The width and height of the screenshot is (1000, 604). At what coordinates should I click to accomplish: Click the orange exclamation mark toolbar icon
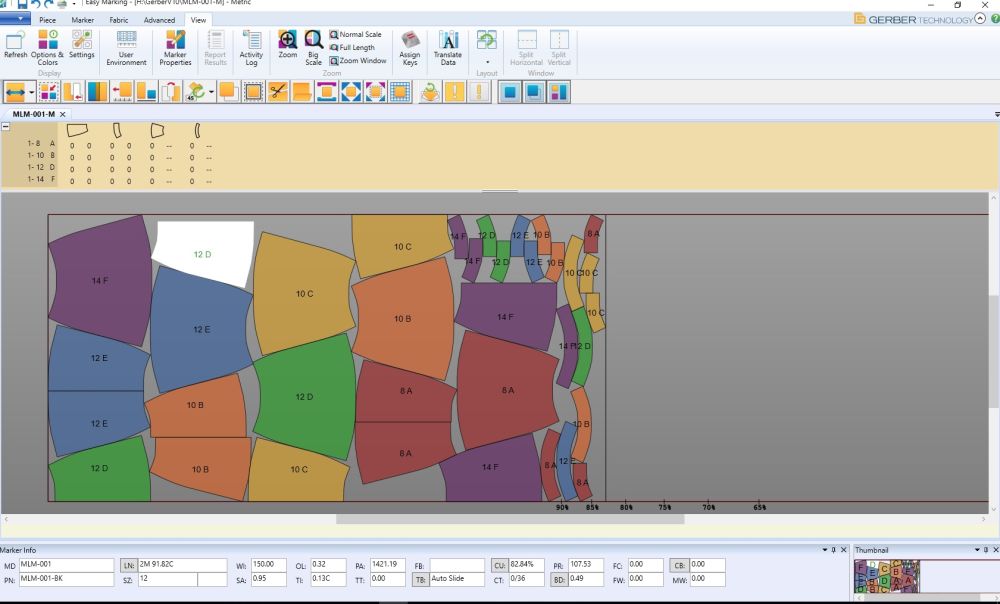point(454,92)
